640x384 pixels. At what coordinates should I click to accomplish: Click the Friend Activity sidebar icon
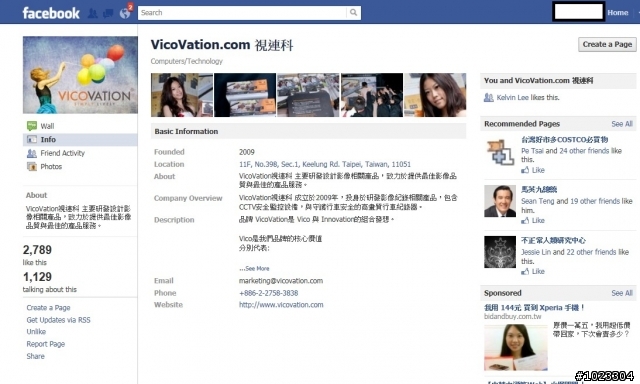[32, 153]
